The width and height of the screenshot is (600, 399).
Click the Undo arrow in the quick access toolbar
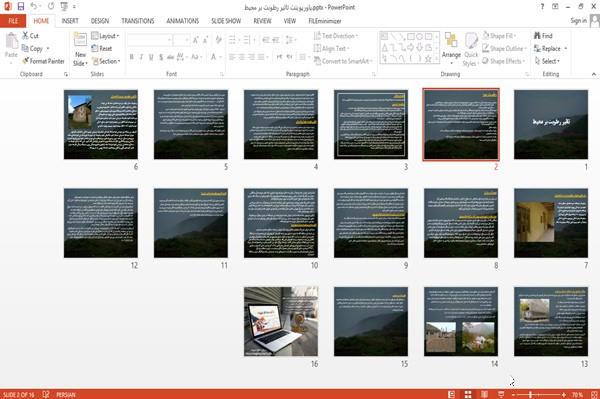click(x=34, y=6)
